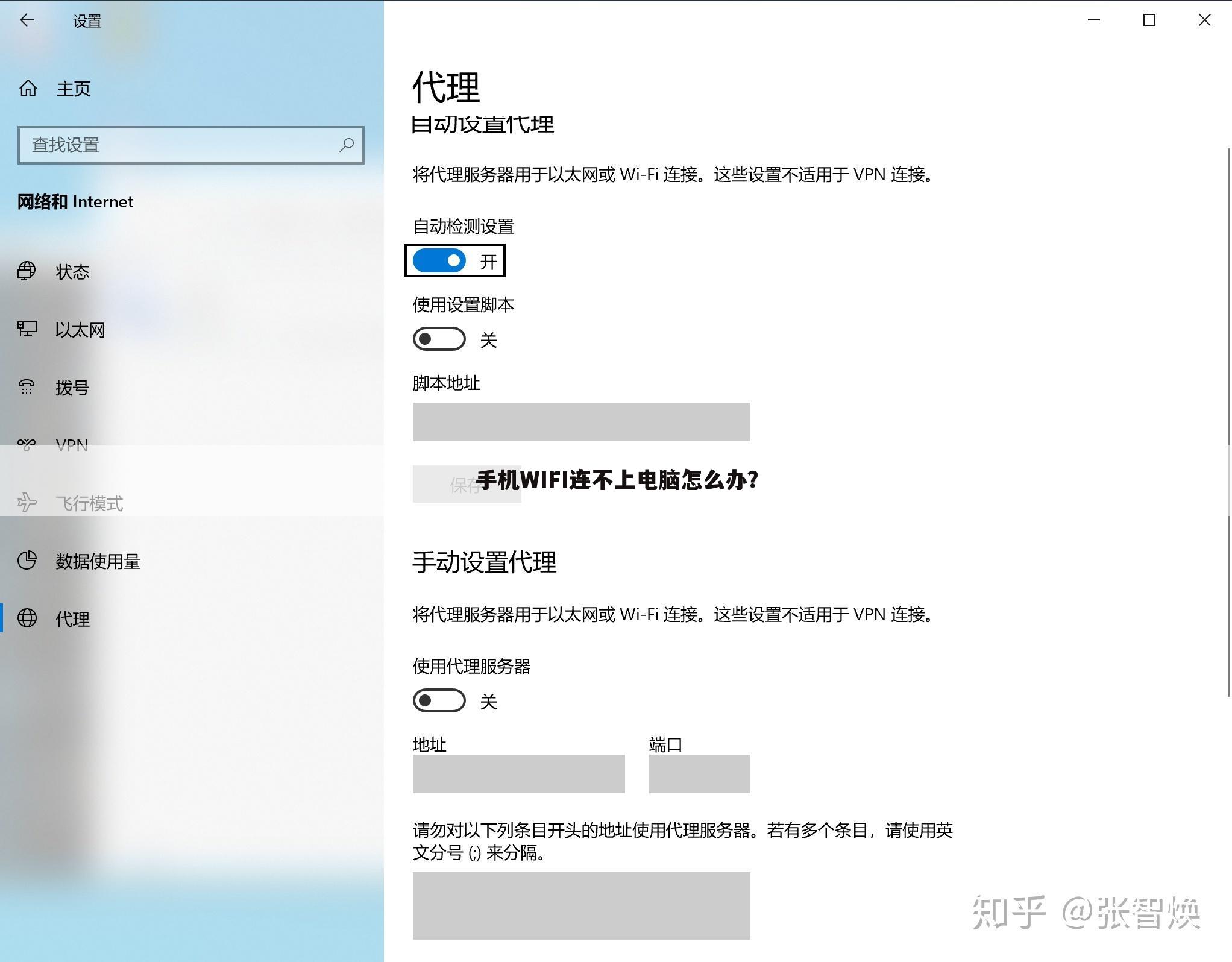Click the 代理 globe icon in sidebar
The width and height of the screenshot is (1232, 962).
[27, 618]
